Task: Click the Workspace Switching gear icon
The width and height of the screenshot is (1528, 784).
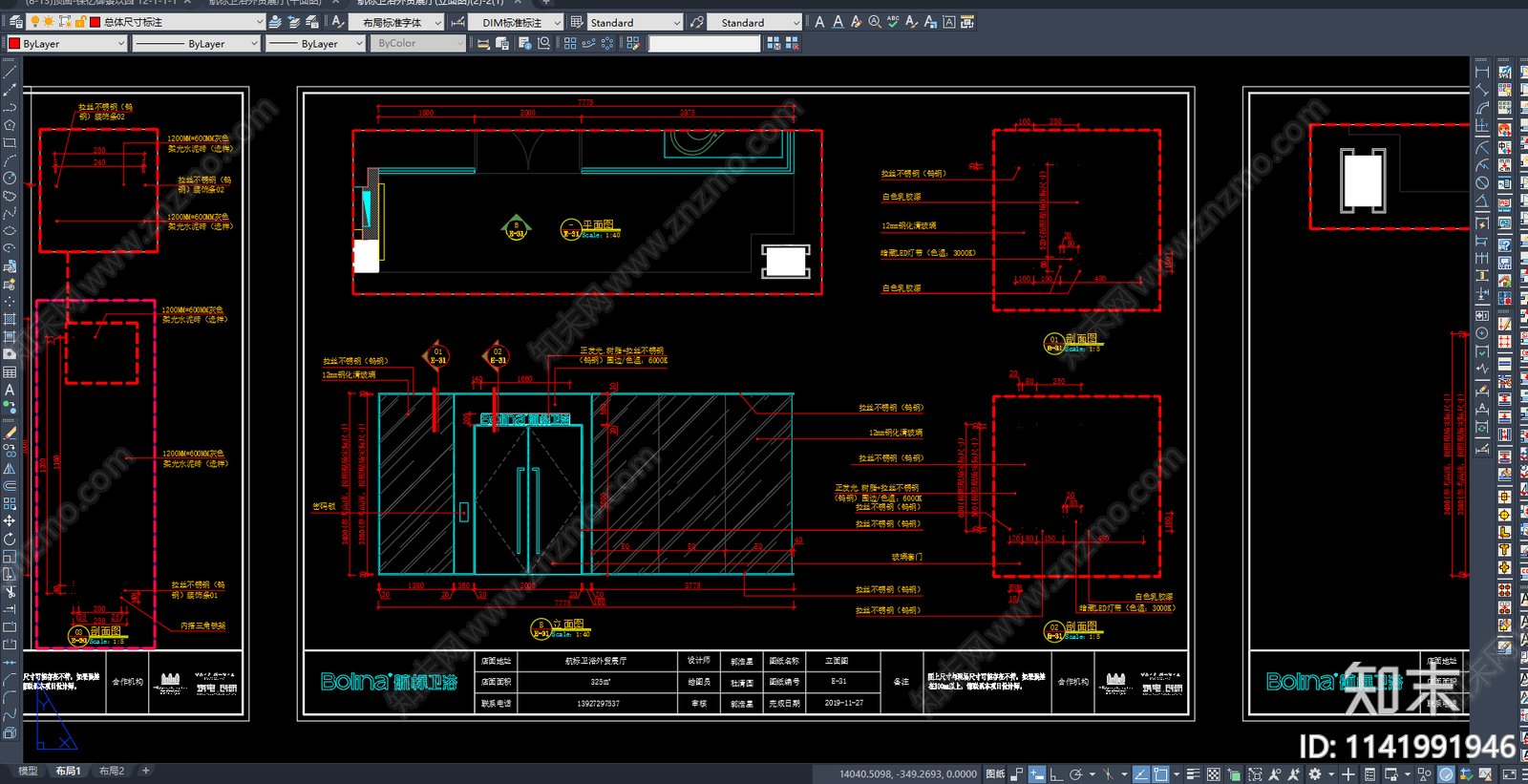Action: [1315, 774]
